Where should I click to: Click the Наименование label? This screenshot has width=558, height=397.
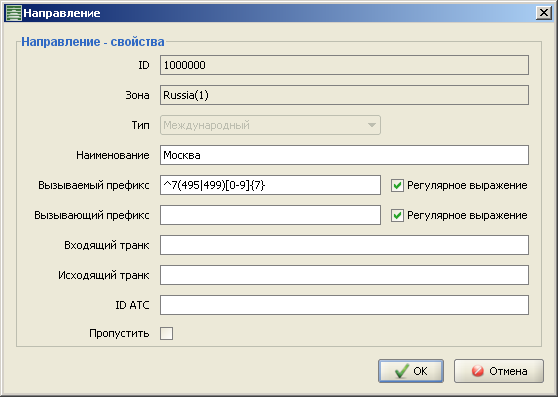coord(112,155)
